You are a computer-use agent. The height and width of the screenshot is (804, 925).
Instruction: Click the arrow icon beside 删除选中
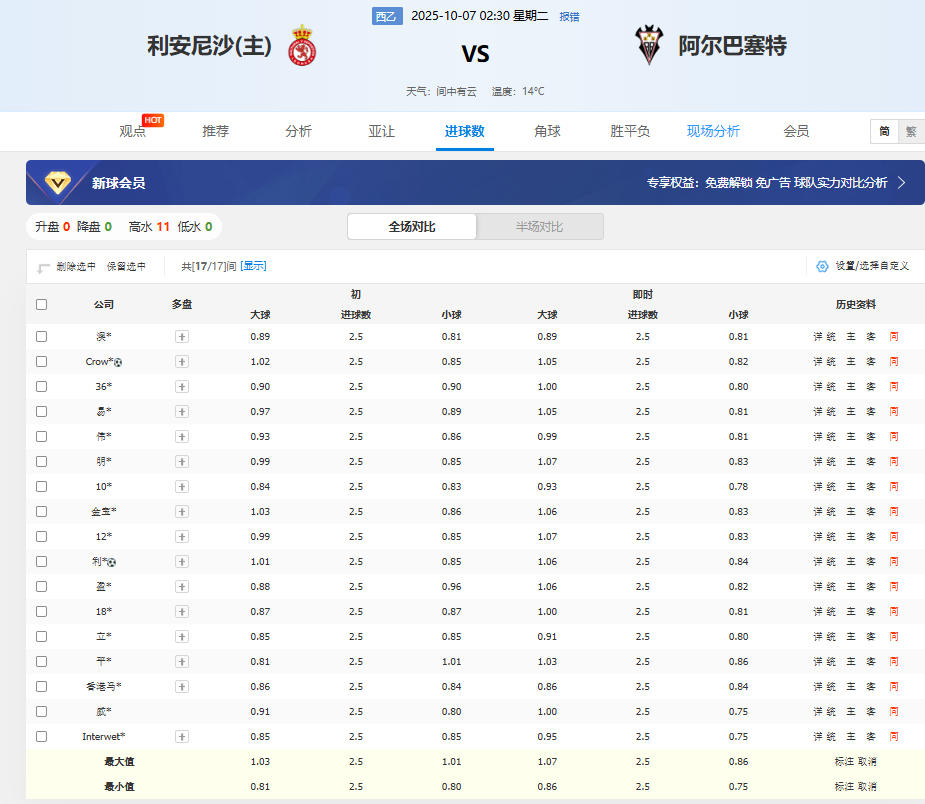[43, 267]
